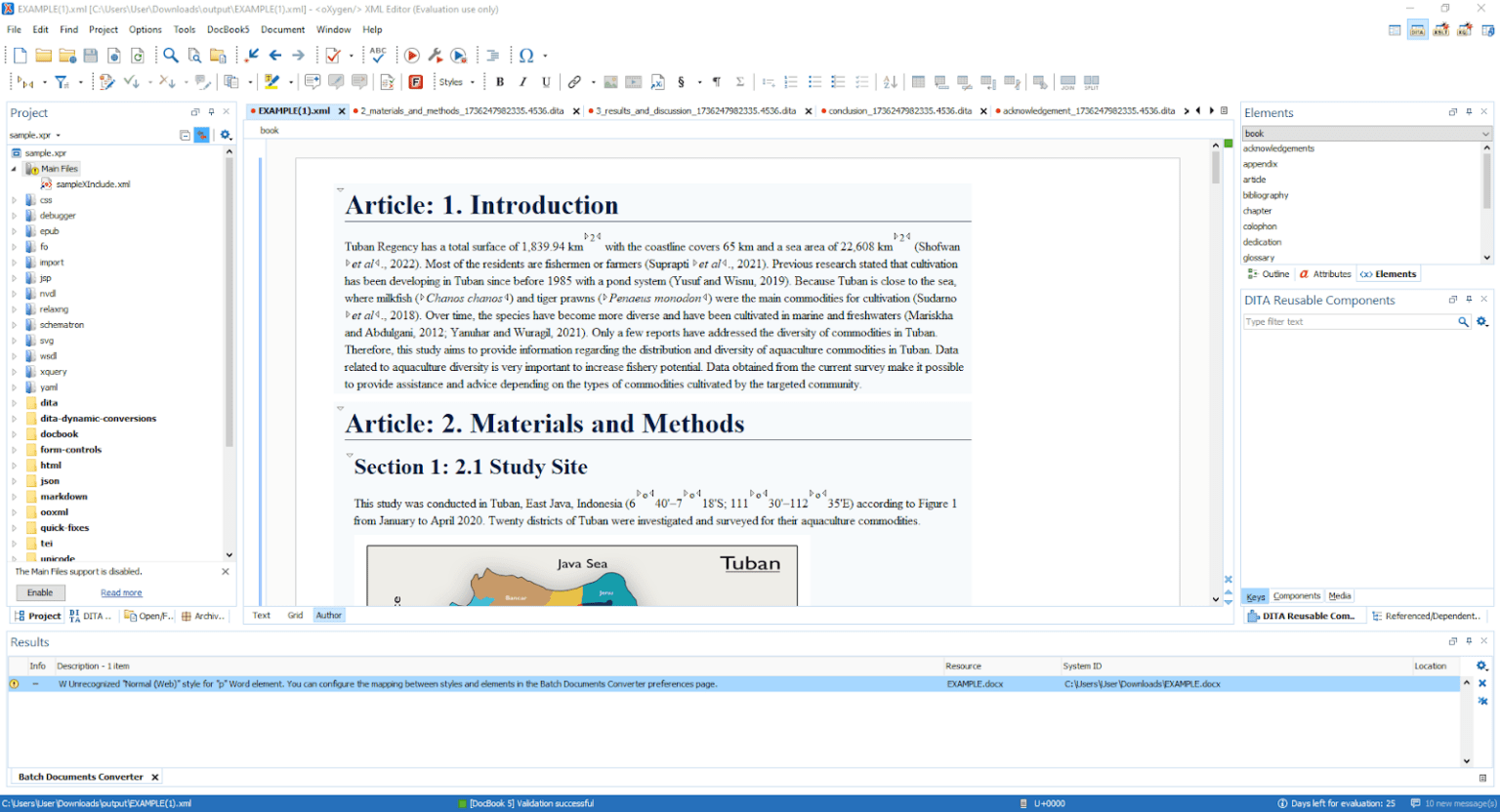Open the Read more link
The image size is (1500, 812).
tap(120, 592)
